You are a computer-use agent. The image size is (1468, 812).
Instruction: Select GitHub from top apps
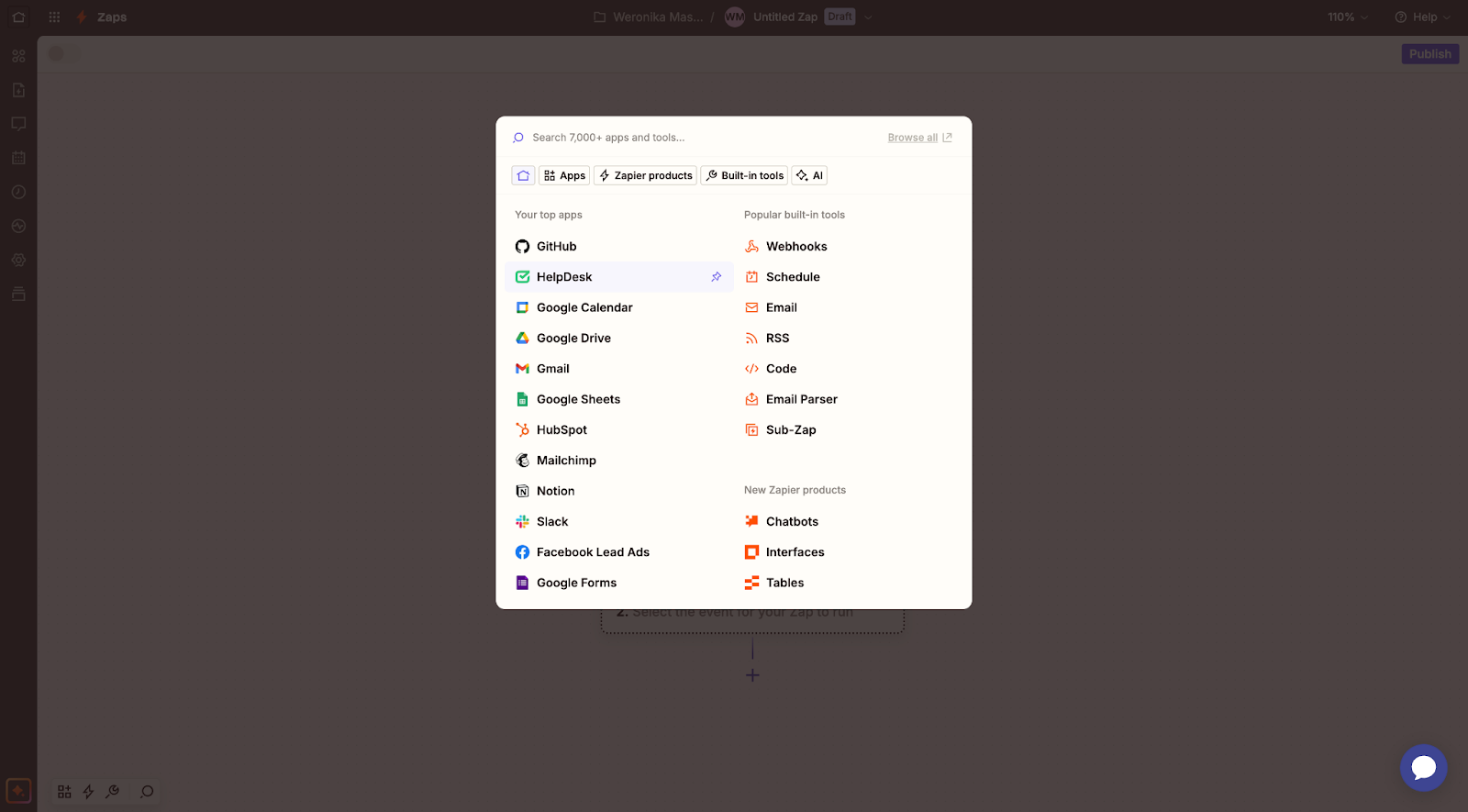619,246
